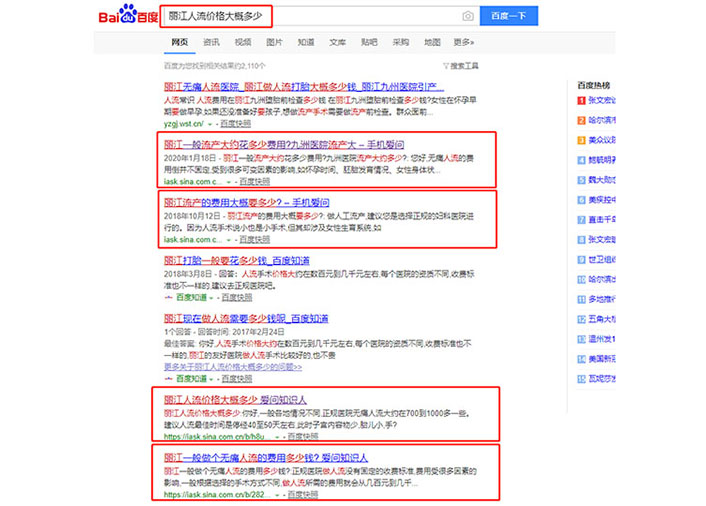Open the 更多 tab dropdown
The width and height of the screenshot is (706, 506).
(x=463, y=42)
